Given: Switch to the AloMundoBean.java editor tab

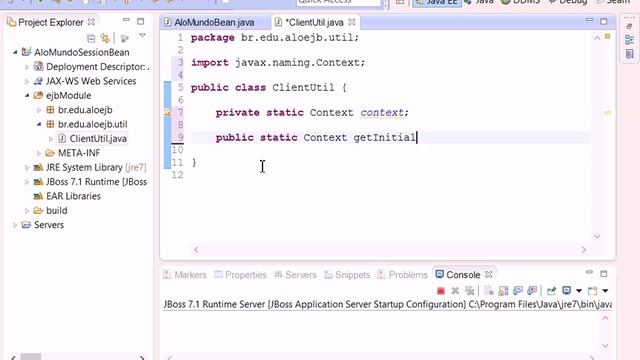Looking at the screenshot, I should (214, 22).
